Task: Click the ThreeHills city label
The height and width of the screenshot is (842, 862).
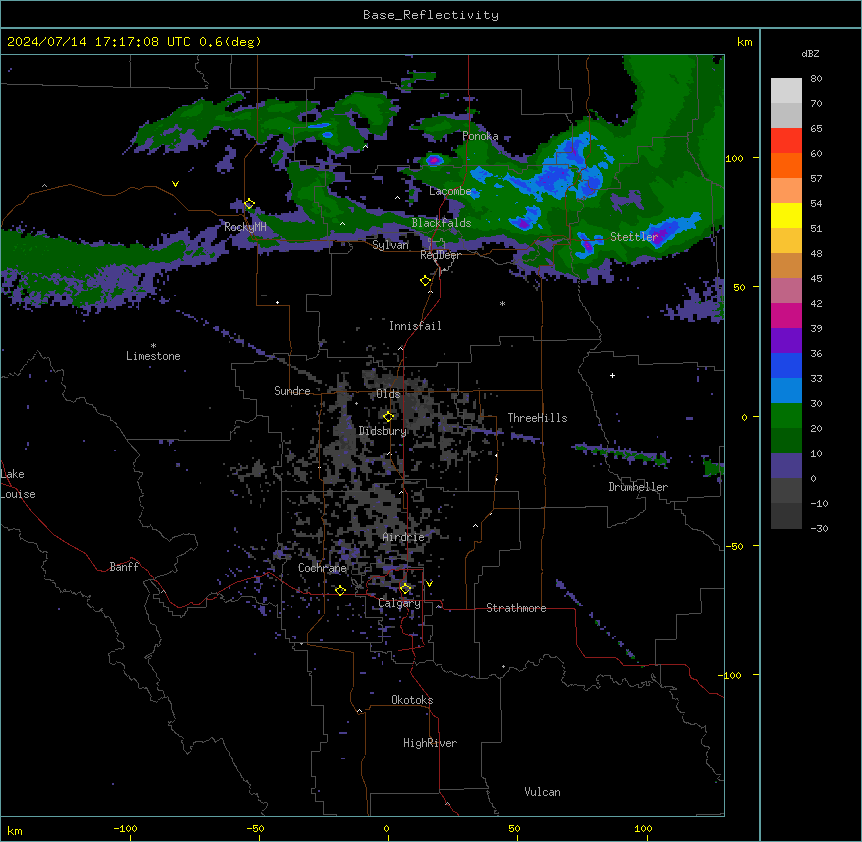Action: [x=537, y=418]
